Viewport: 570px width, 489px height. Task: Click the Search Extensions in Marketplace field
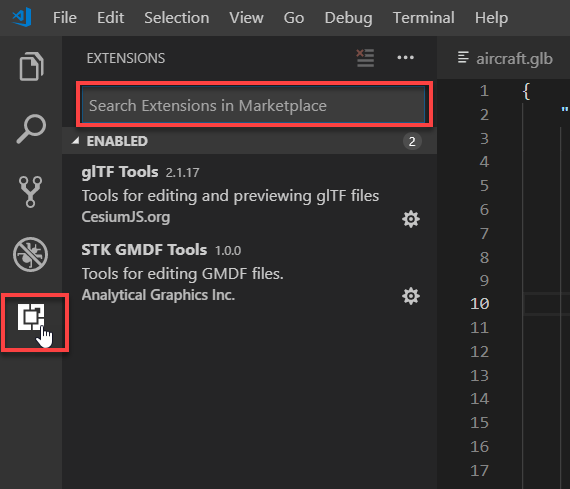point(253,105)
